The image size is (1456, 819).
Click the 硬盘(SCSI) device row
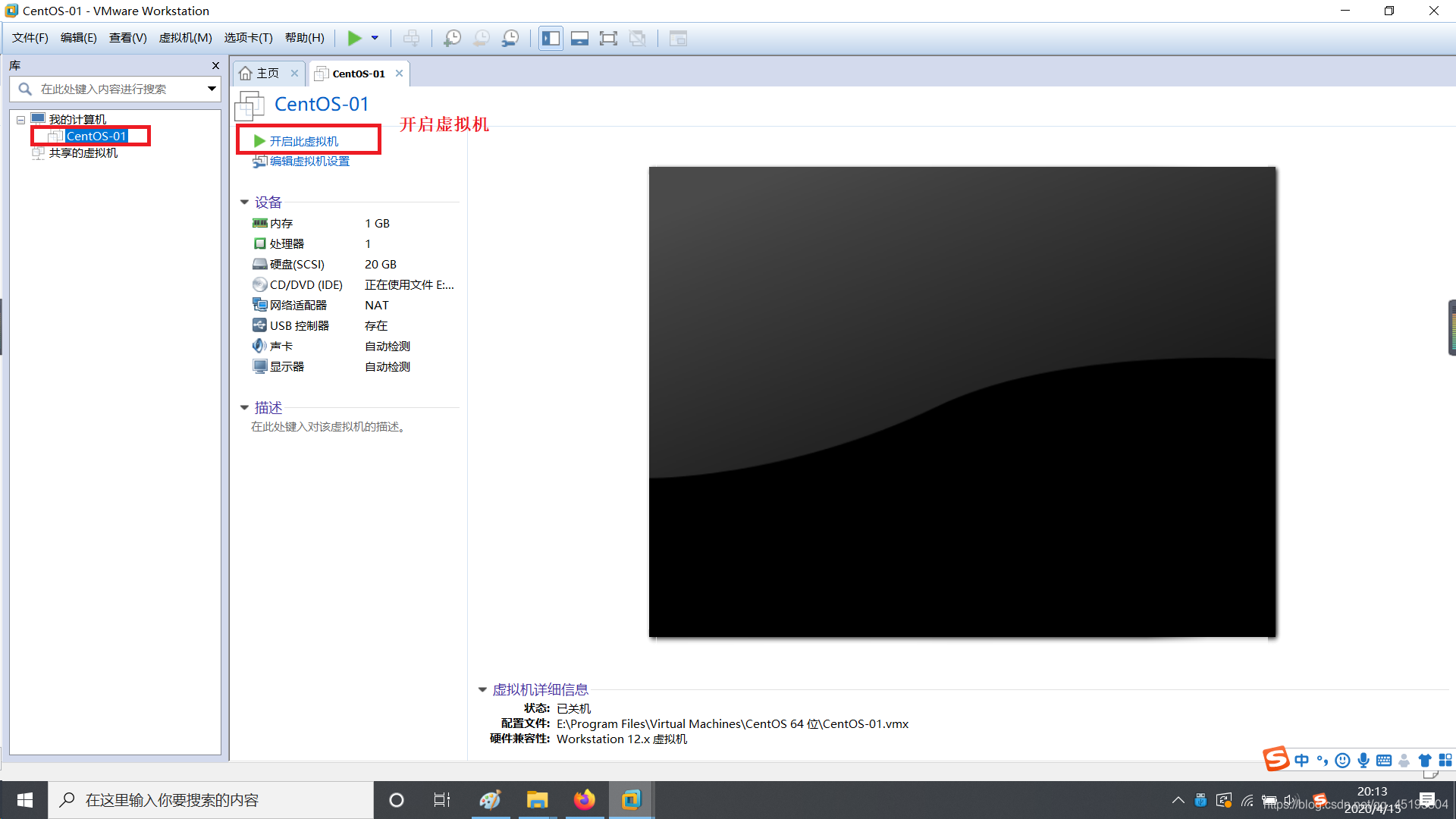(355, 265)
